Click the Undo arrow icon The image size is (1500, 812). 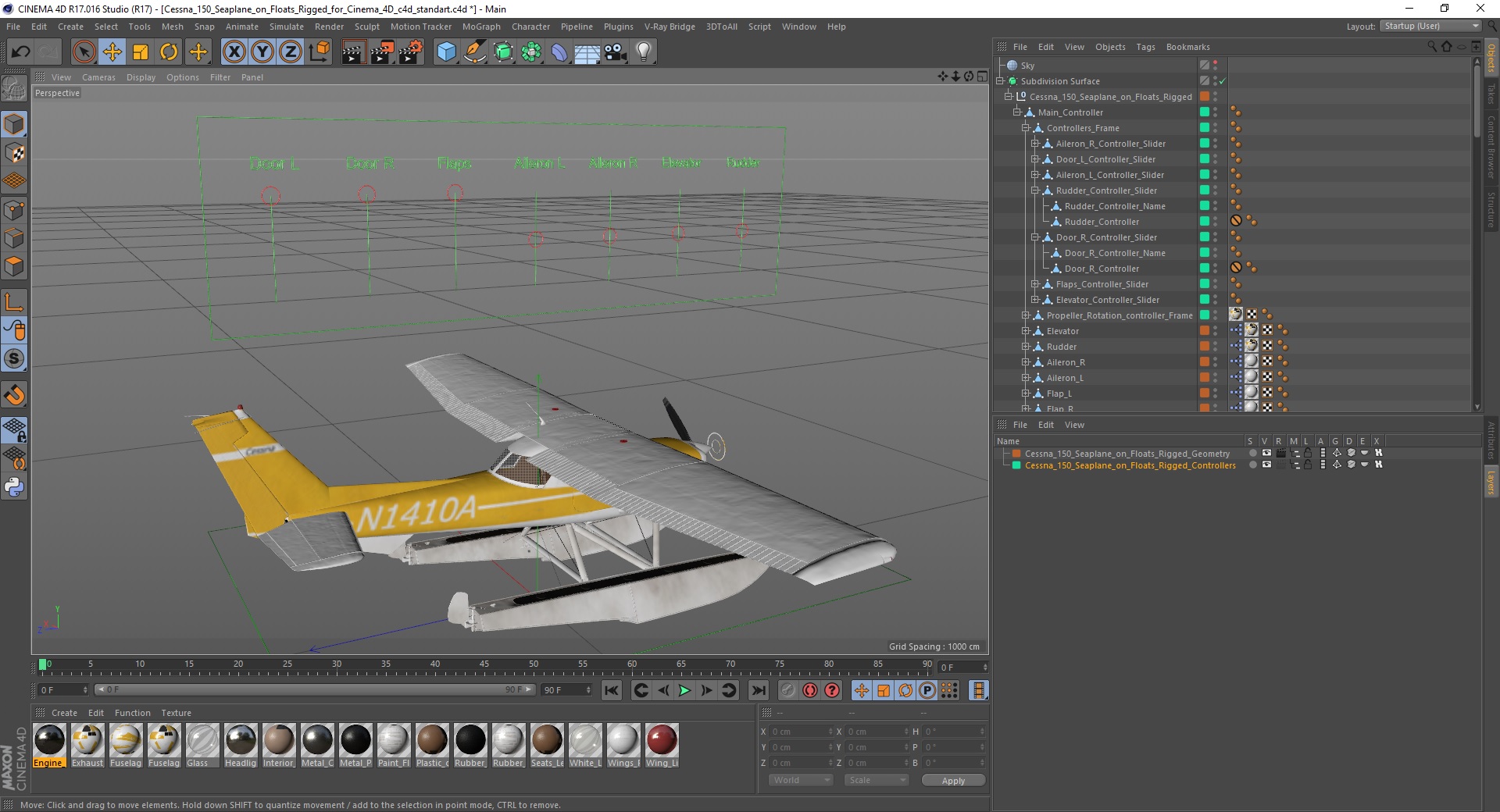click(x=20, y=52)
